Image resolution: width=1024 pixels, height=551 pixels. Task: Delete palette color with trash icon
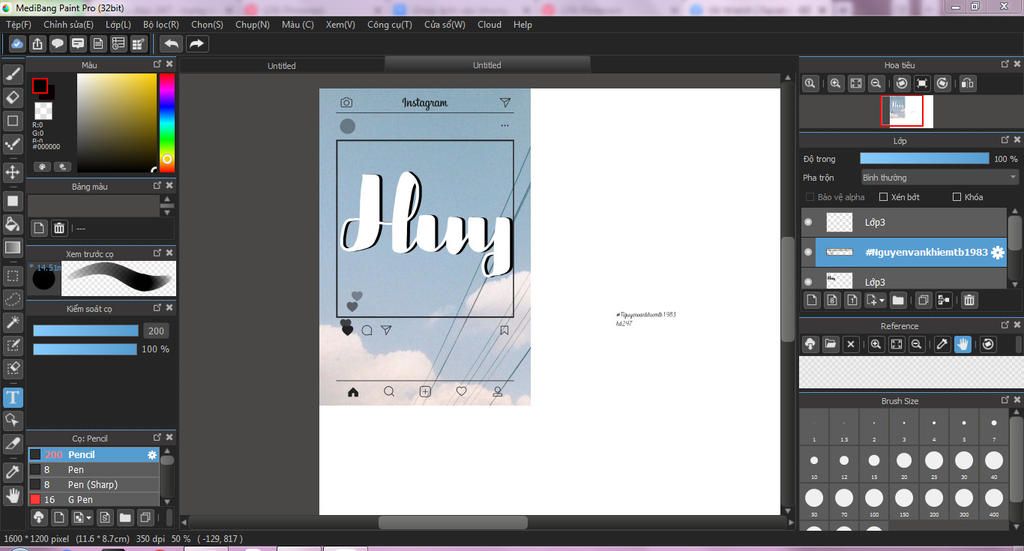coord(59,228)
